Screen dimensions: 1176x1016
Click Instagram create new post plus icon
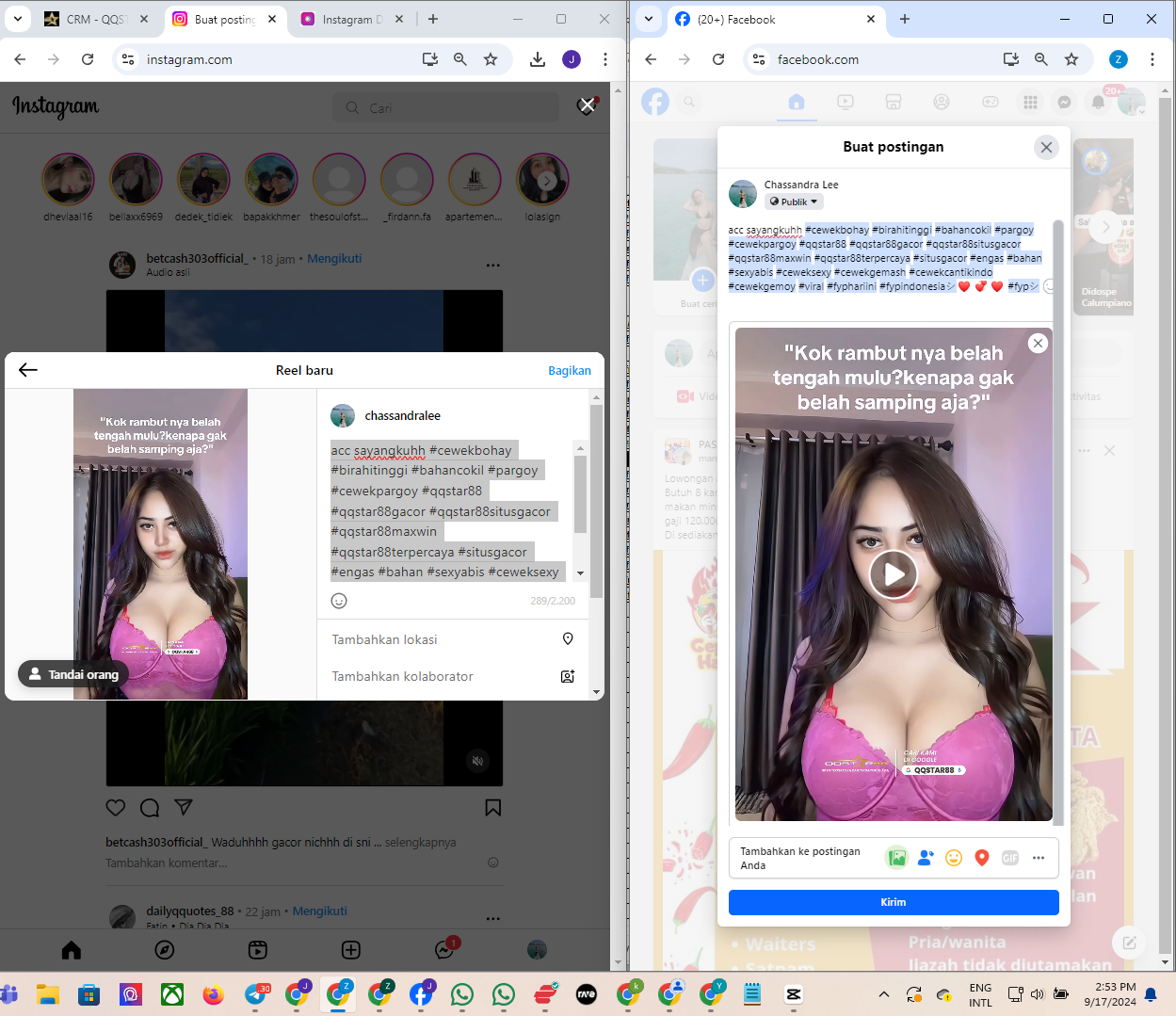(x=351, y=950)
